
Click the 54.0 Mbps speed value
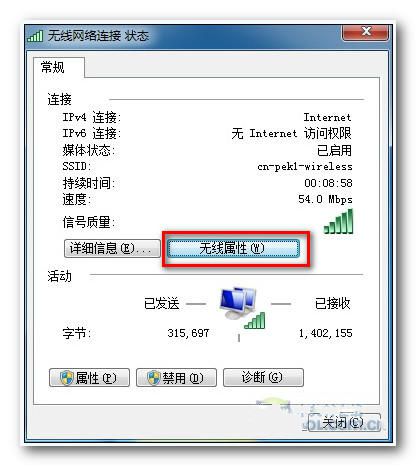coord(325,199)
